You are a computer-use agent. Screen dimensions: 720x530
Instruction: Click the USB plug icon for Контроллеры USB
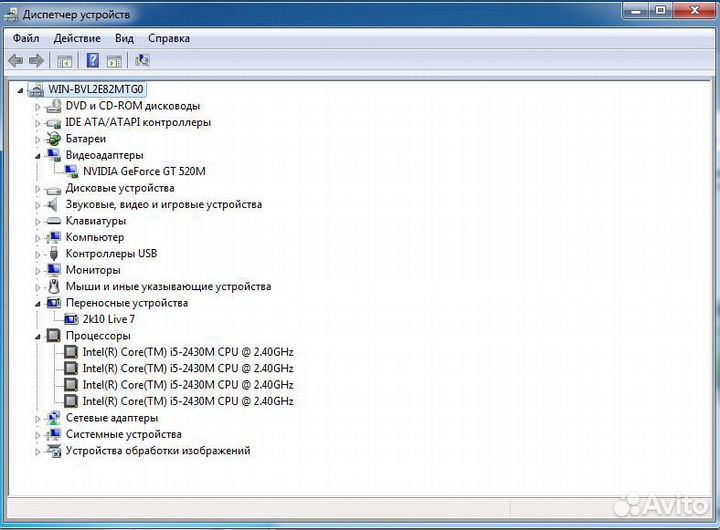click(54, 254)
